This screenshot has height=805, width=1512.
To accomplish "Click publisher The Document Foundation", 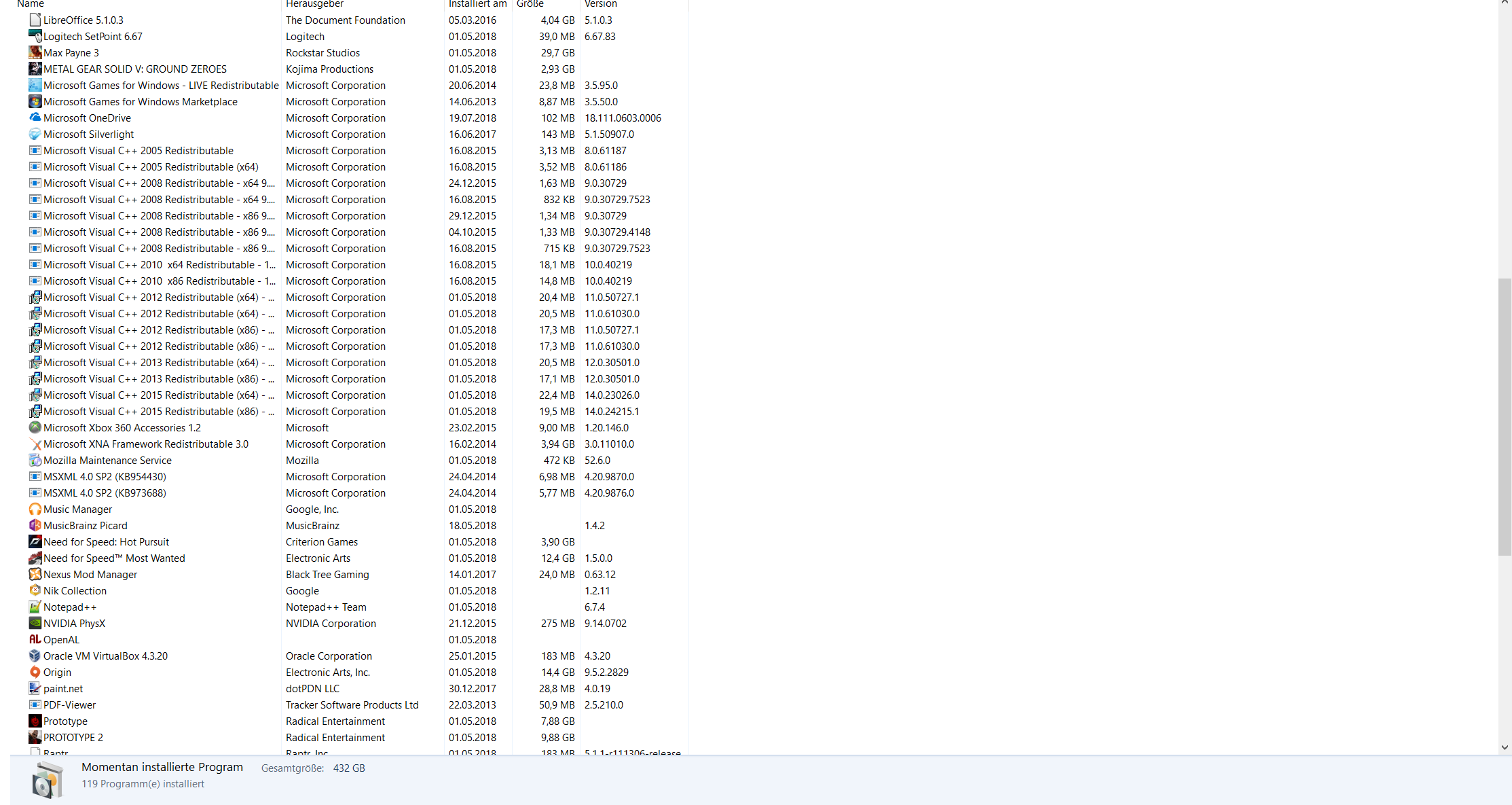I will [x=345, y=20].
